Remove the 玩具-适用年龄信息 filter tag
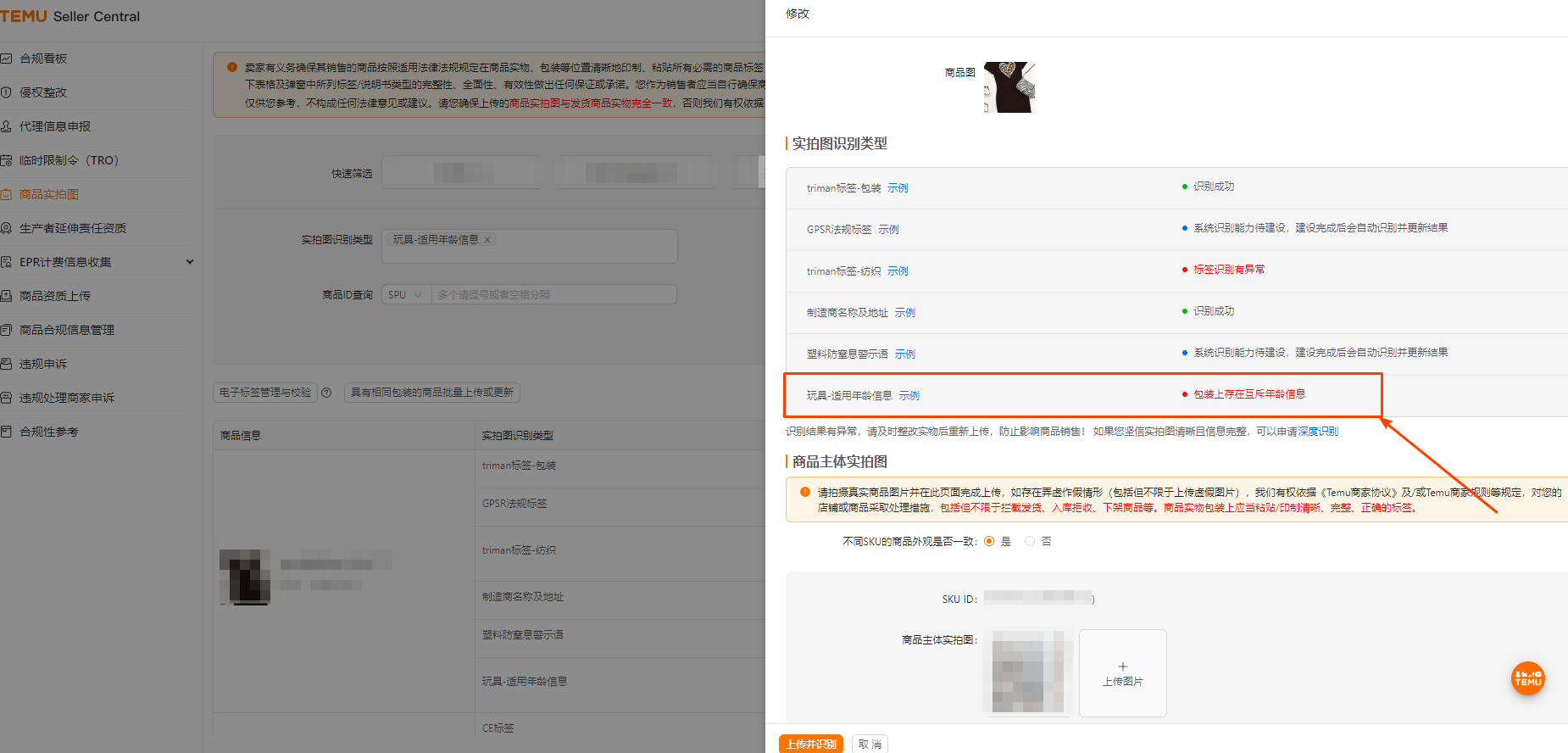Screen dimensions: 1568x753 (487, 240)
